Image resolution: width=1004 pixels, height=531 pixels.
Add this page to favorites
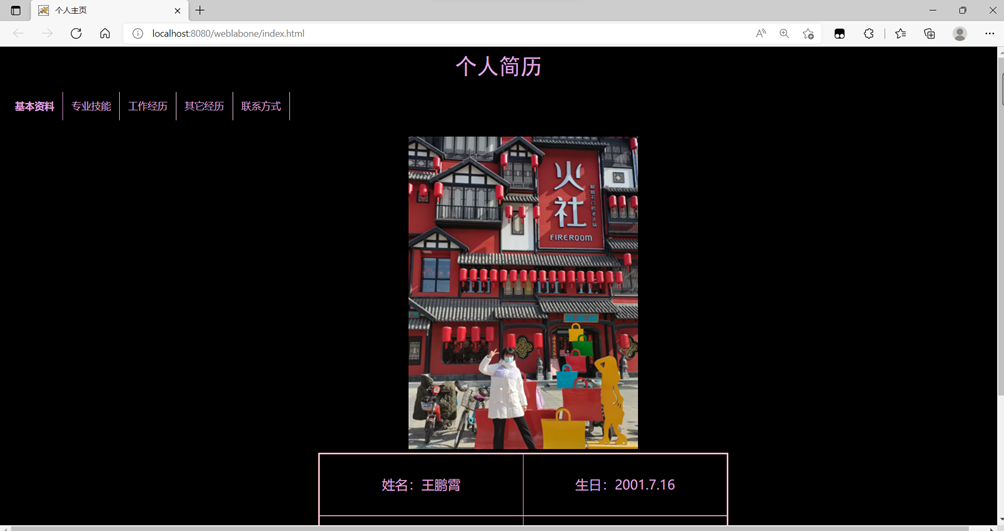[x=808, y=33]
